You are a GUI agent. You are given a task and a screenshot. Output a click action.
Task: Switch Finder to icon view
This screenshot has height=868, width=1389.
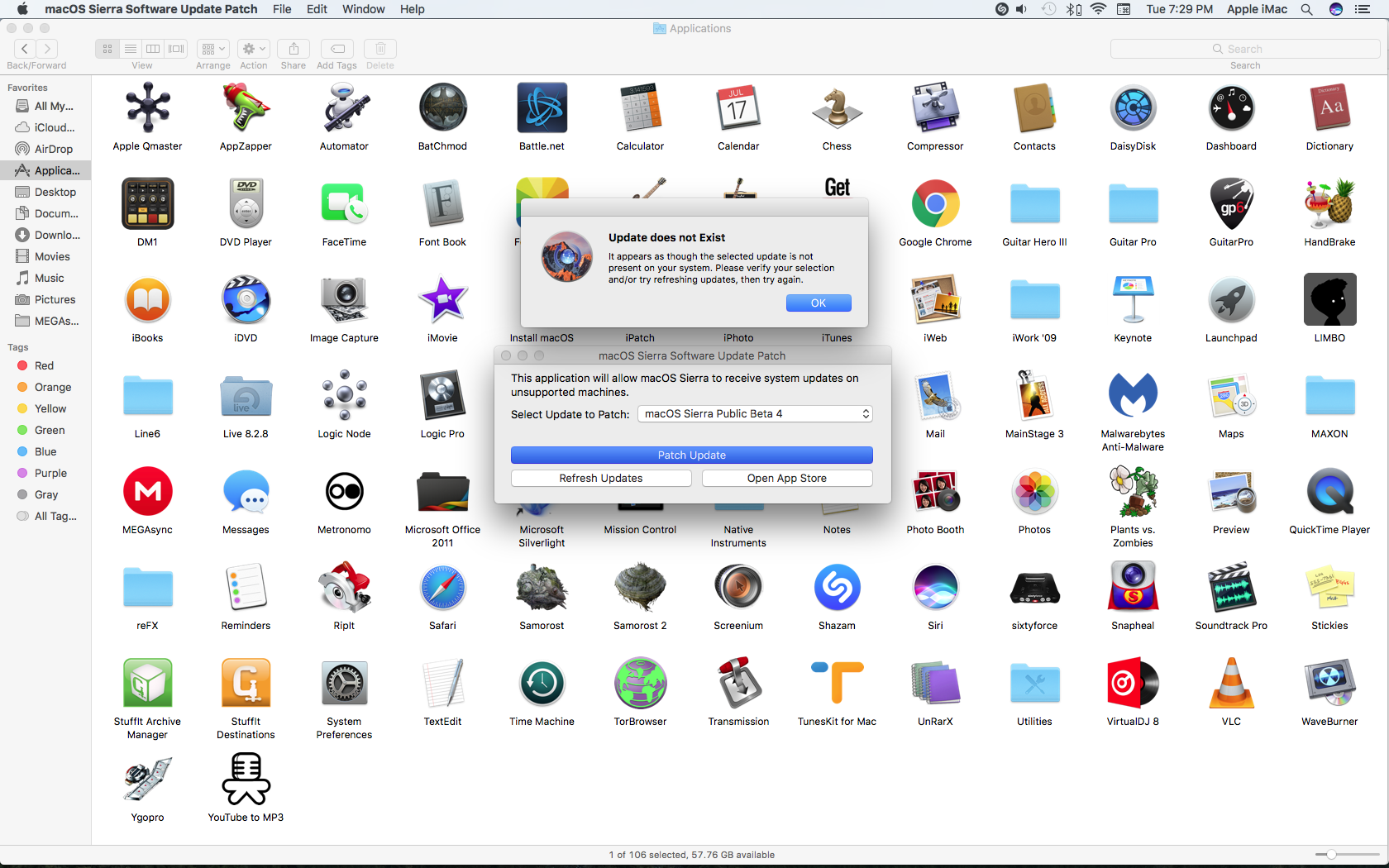(x=107, y=49)
